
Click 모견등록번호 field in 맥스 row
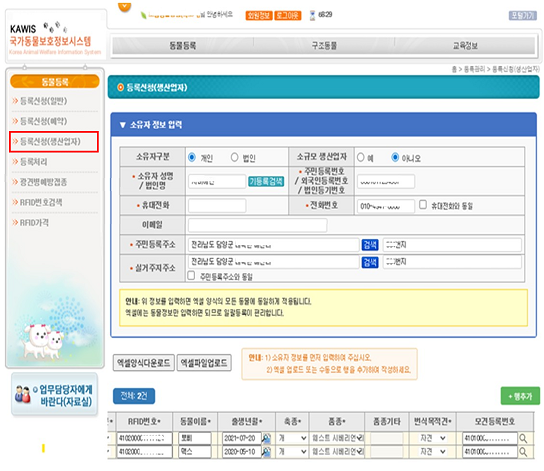(490, 452)
